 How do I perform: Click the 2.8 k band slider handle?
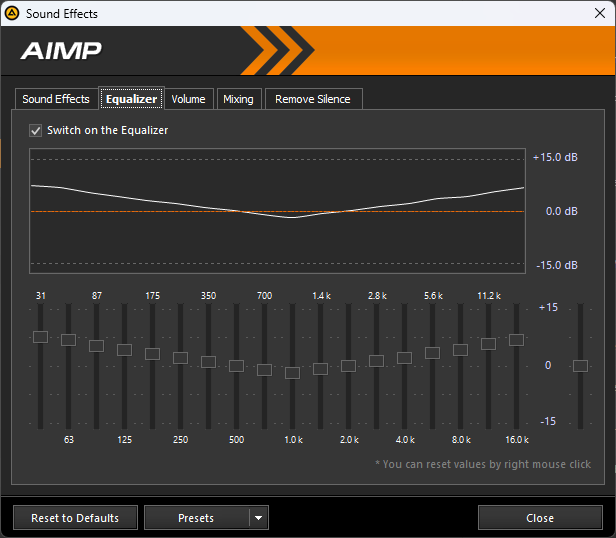(x=376, y=361)
